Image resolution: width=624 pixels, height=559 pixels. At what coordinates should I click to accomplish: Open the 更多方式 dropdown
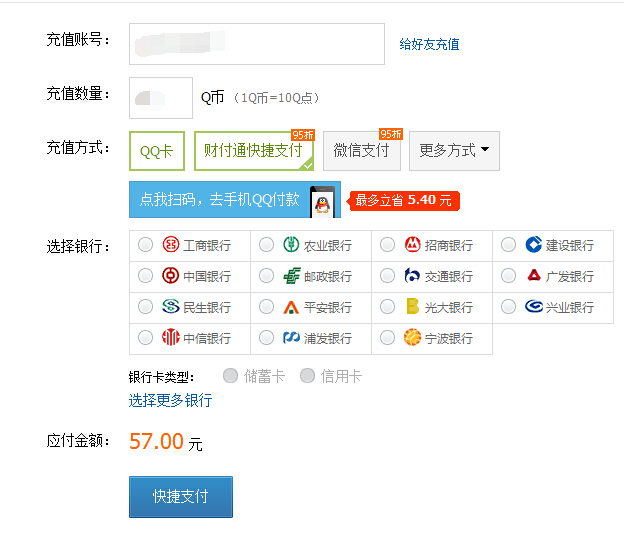coord(454,151)
